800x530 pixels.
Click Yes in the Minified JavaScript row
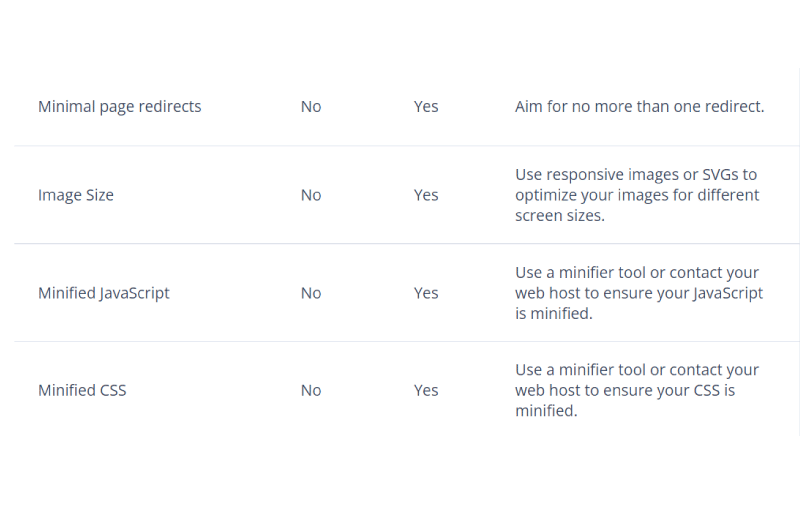(x=426, y=293)
